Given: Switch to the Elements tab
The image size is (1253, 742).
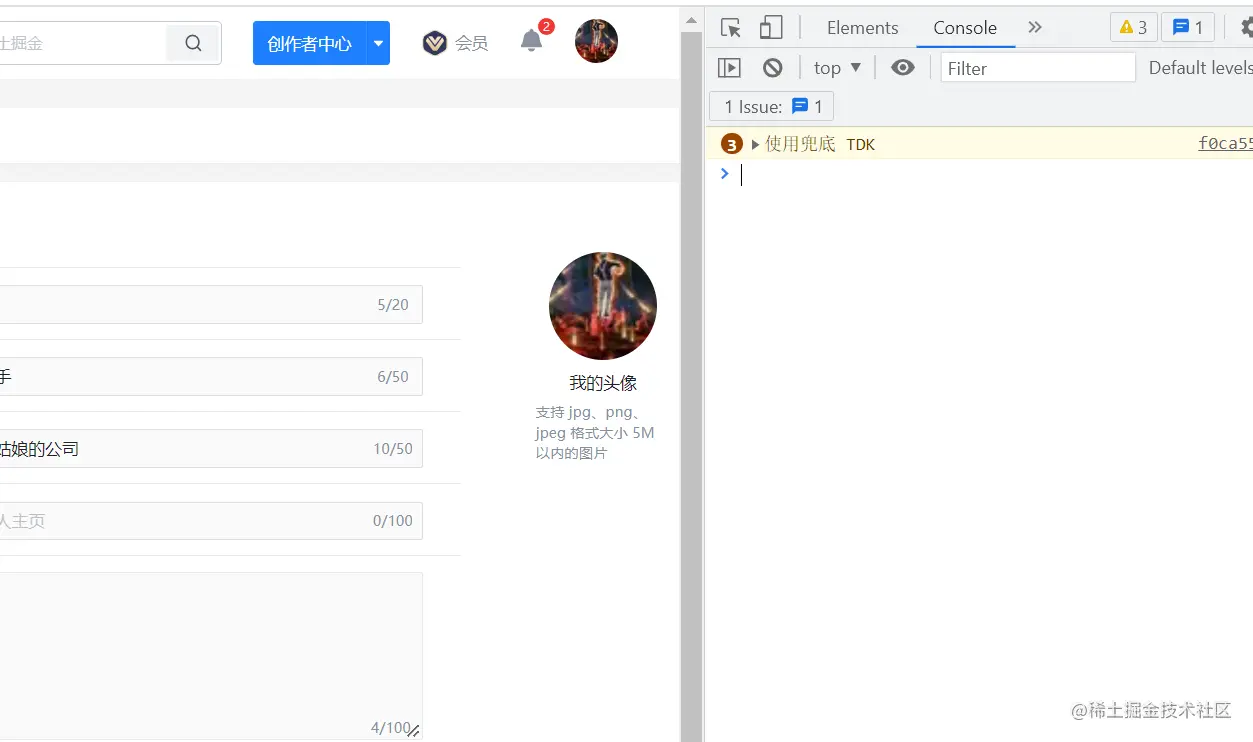Looking at the screenshot, I should 862,28.
